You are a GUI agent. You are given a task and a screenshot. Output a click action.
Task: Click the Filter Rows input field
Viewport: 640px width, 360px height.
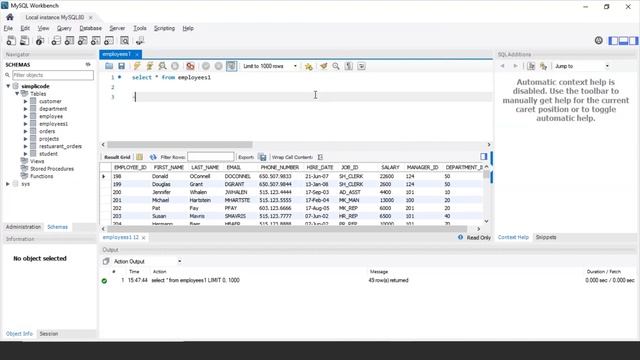coord(211,157)
